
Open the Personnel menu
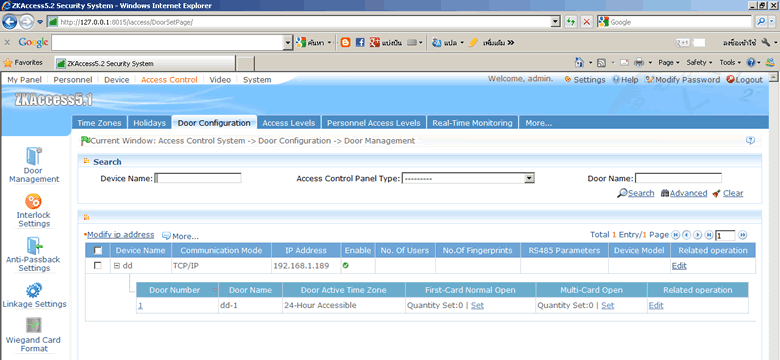[73, 80]
